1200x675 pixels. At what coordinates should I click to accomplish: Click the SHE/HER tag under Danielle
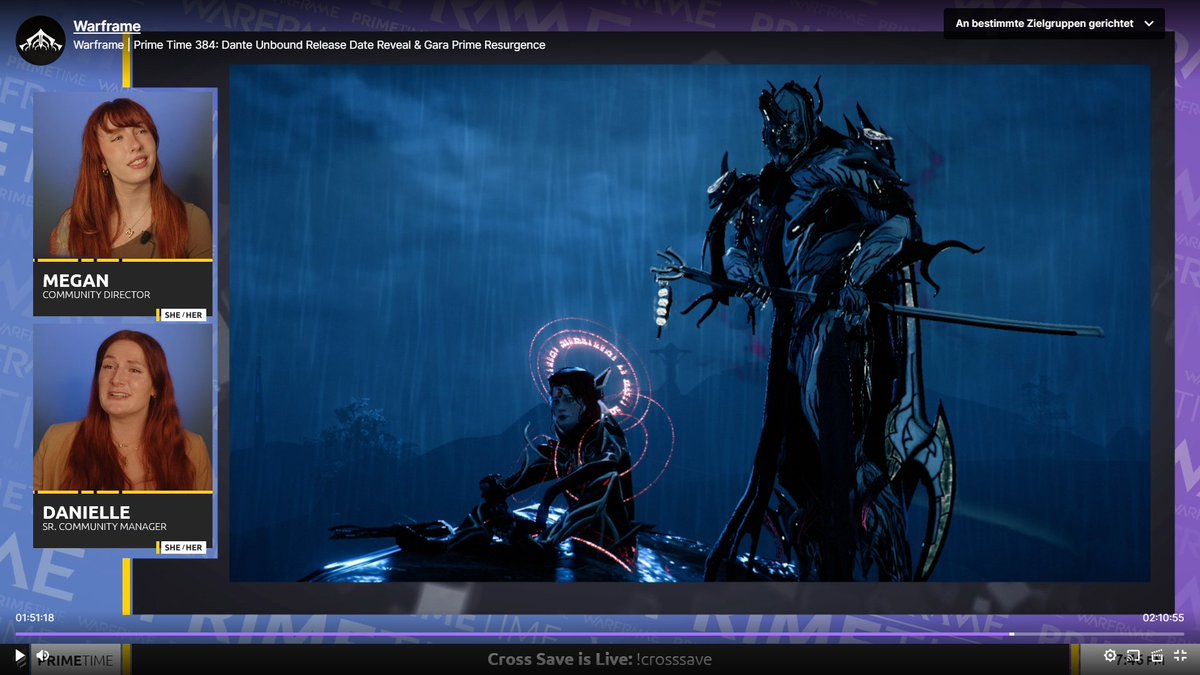[184, 547]
